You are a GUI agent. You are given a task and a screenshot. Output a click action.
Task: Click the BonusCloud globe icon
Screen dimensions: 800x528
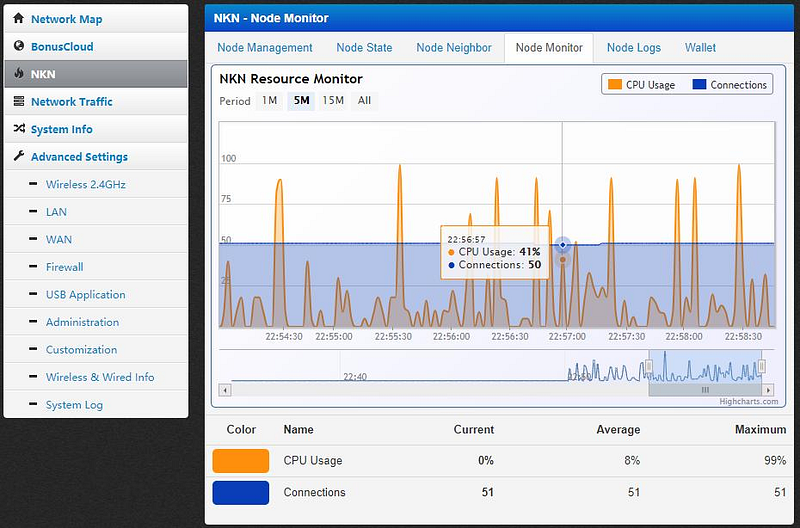19,46
